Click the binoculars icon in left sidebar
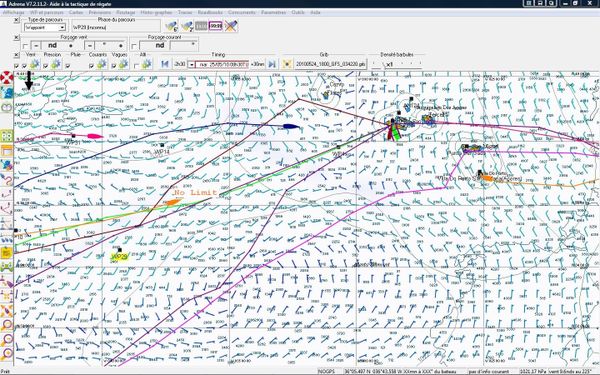This screenshot has height=375, width=600. [7, 108]
